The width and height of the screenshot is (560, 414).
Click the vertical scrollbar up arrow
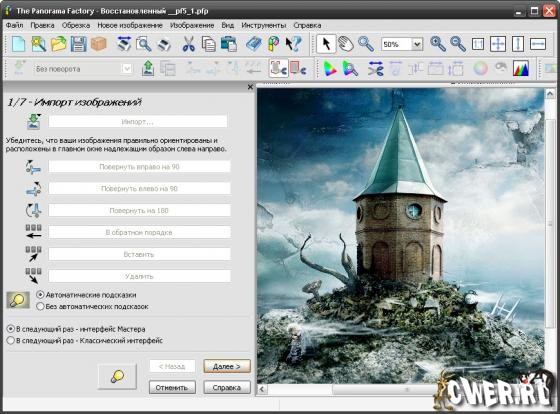550,94
